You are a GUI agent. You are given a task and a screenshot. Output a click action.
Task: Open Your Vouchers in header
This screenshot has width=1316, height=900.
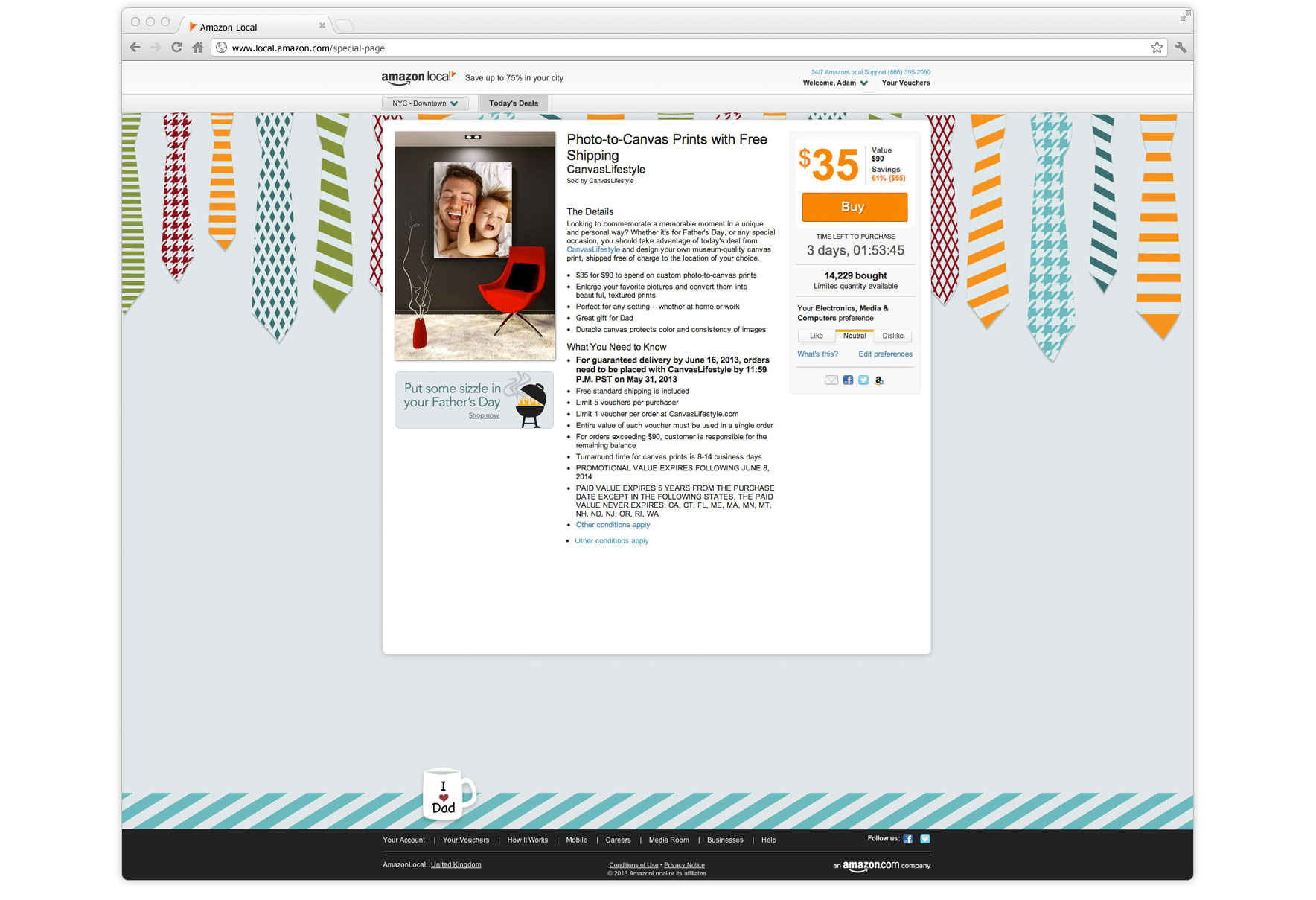[906, 83]
